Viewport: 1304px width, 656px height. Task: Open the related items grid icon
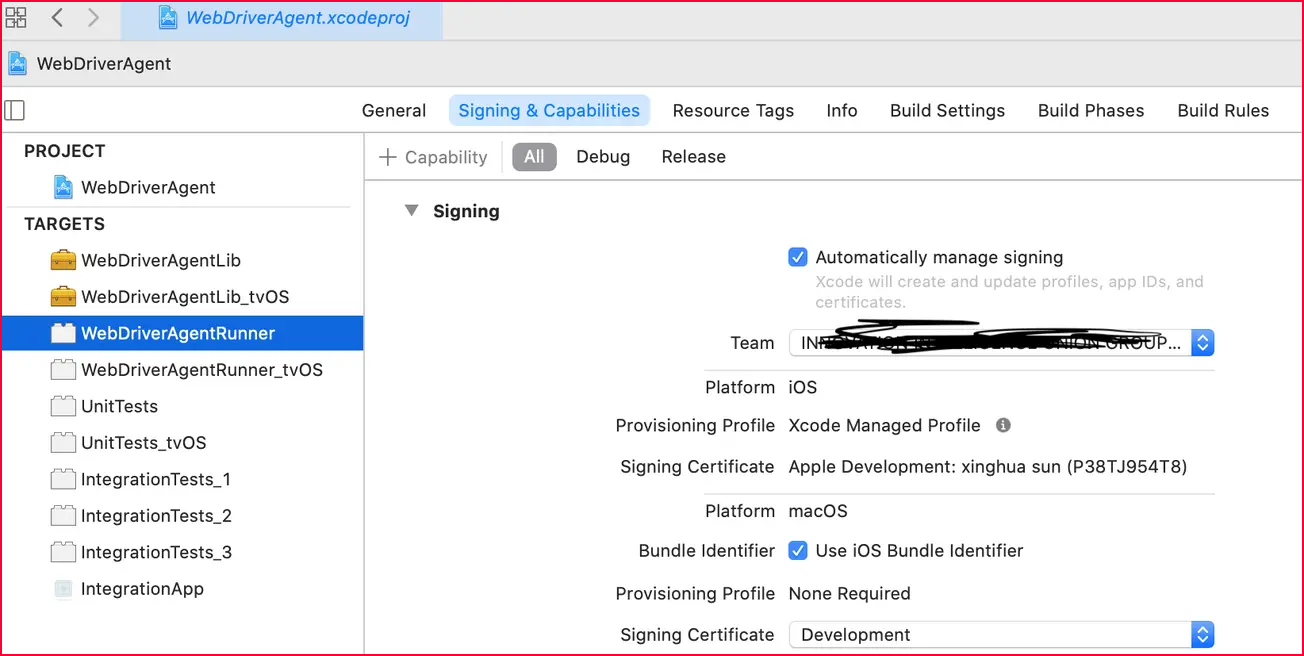tap(16, 17)
